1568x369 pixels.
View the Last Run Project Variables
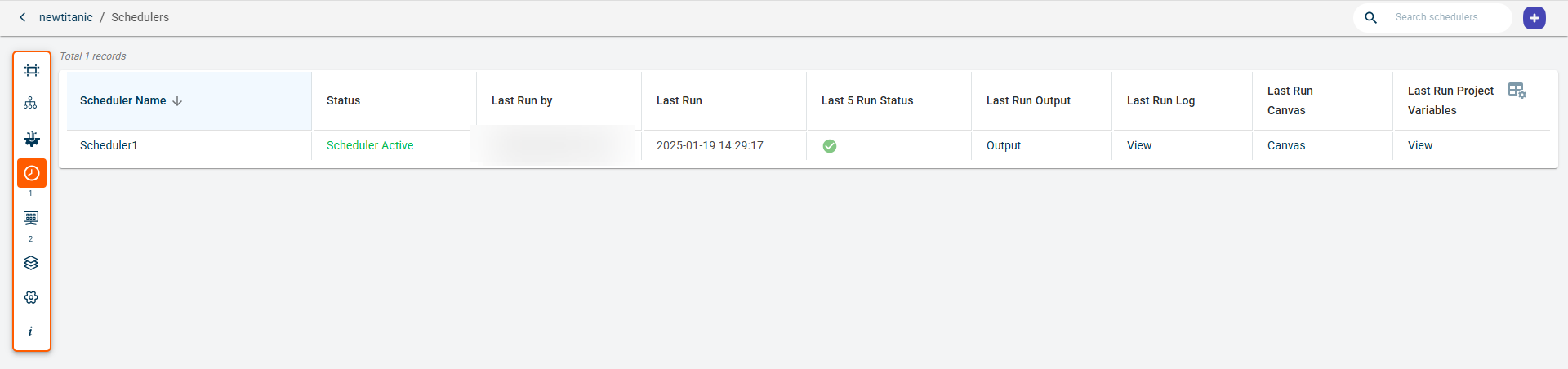pyautogui.click(x=1419, y=145)
